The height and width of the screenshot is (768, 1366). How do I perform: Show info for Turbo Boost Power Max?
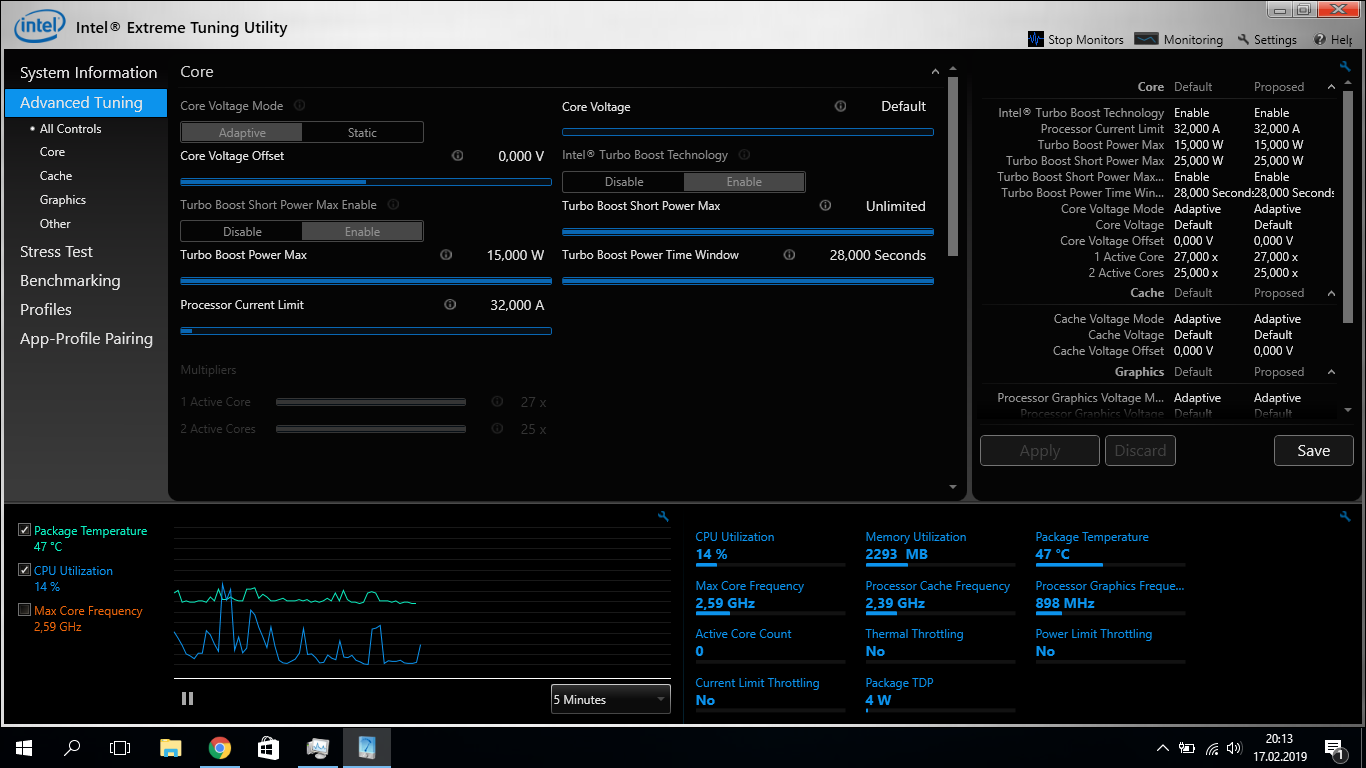(x=446, y=254)
